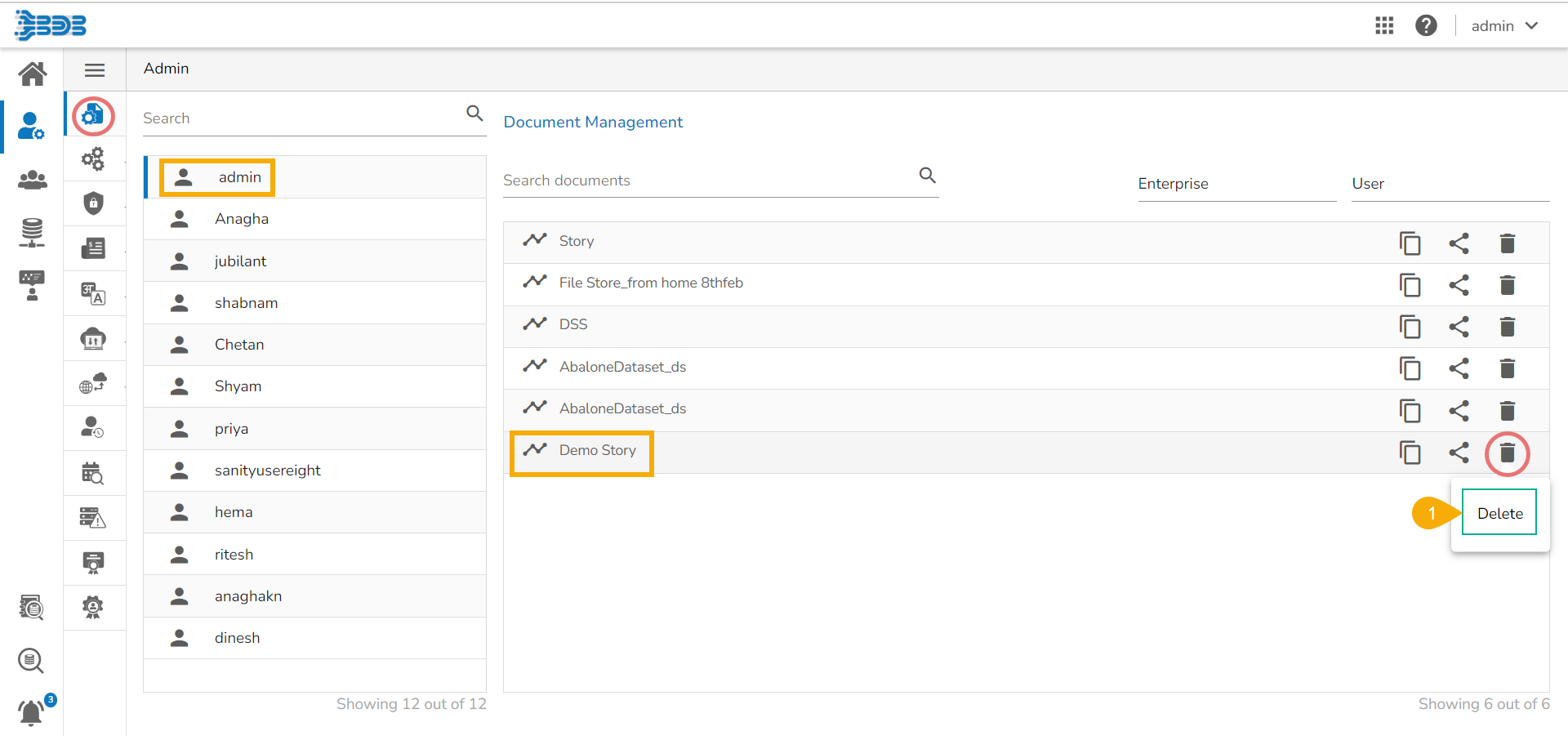The height and width of the screenshot is (736, 1568).
Task: Select user Anagha from the list
Action: pyautogui.click(x=242, y=219)
